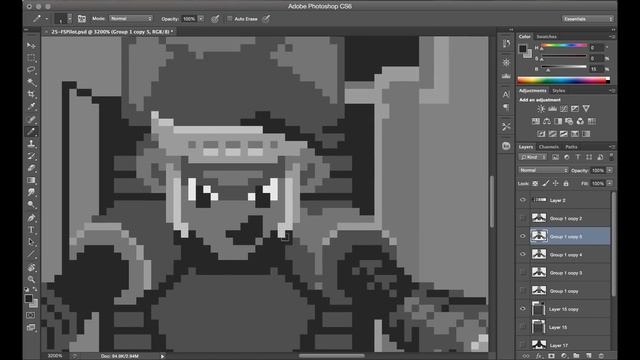Open the pencil Mode dropdown
Screen dimensions: 640x360
tap(131, 19)
